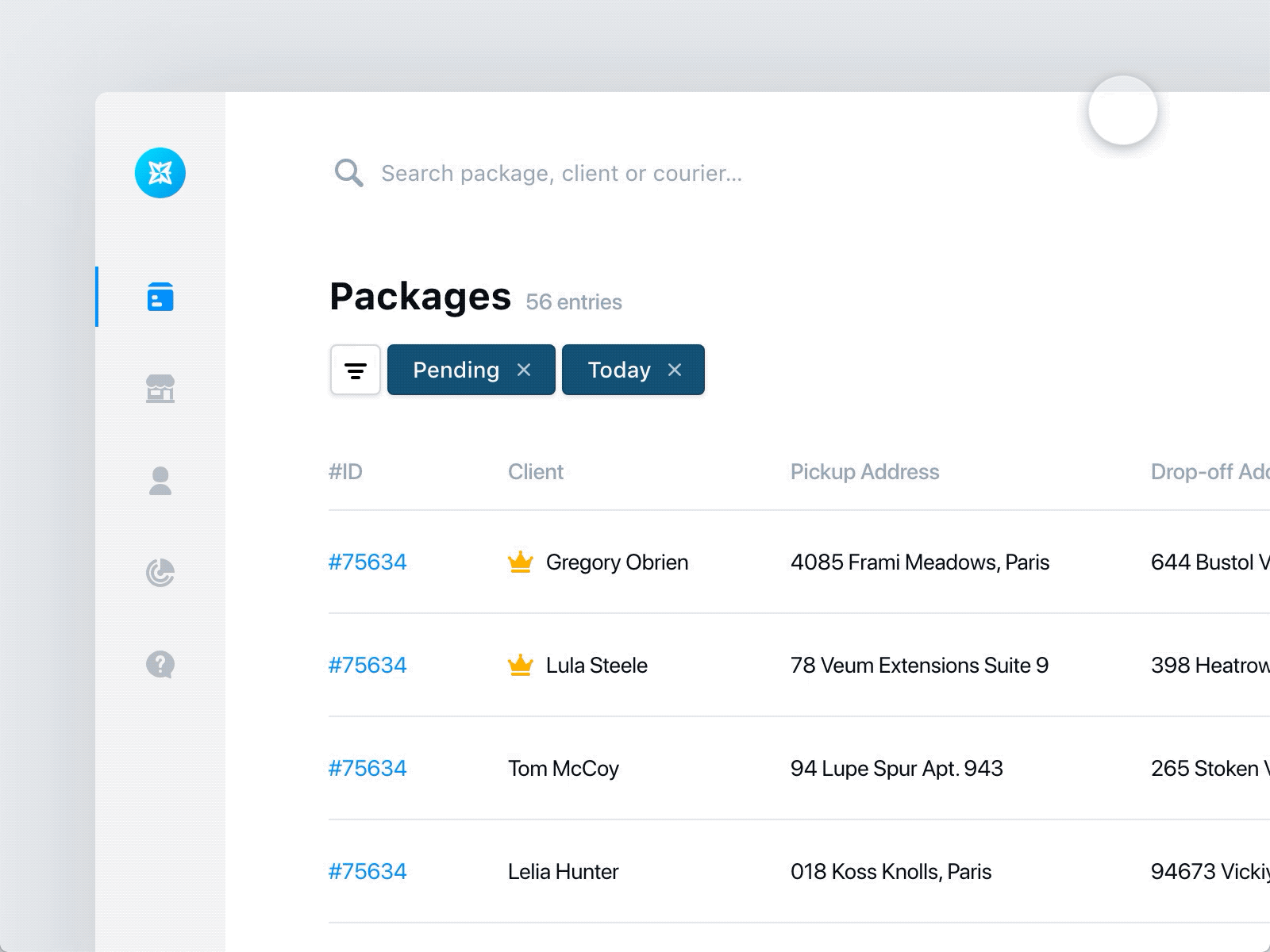Click the Pending filter tag label
Screen dimensions: 1270x952
click(456, 370)
